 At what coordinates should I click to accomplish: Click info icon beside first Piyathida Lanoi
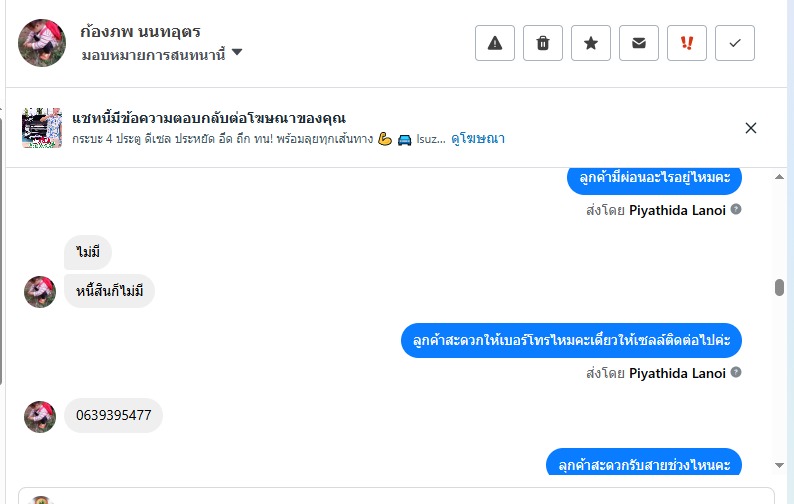click(736, 210)
